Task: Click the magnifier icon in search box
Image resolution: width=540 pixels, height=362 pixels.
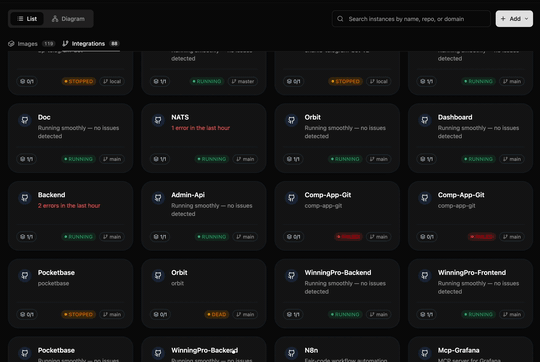Action: coord(340,19)
